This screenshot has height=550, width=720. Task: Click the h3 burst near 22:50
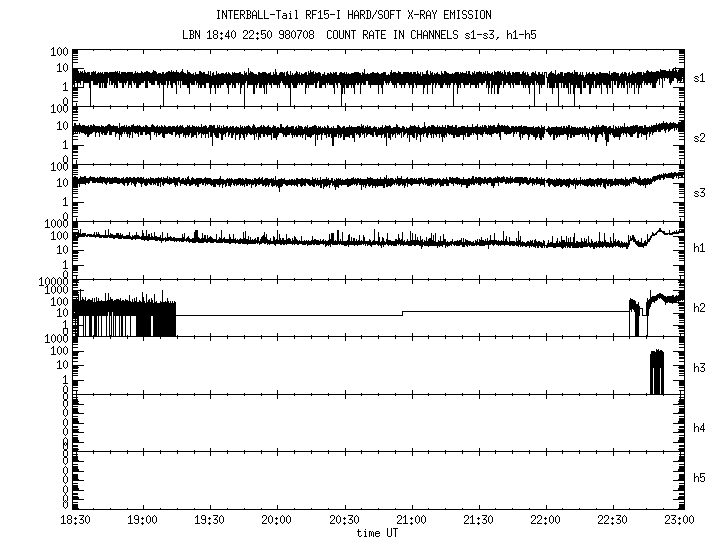[x=656, y=372]
